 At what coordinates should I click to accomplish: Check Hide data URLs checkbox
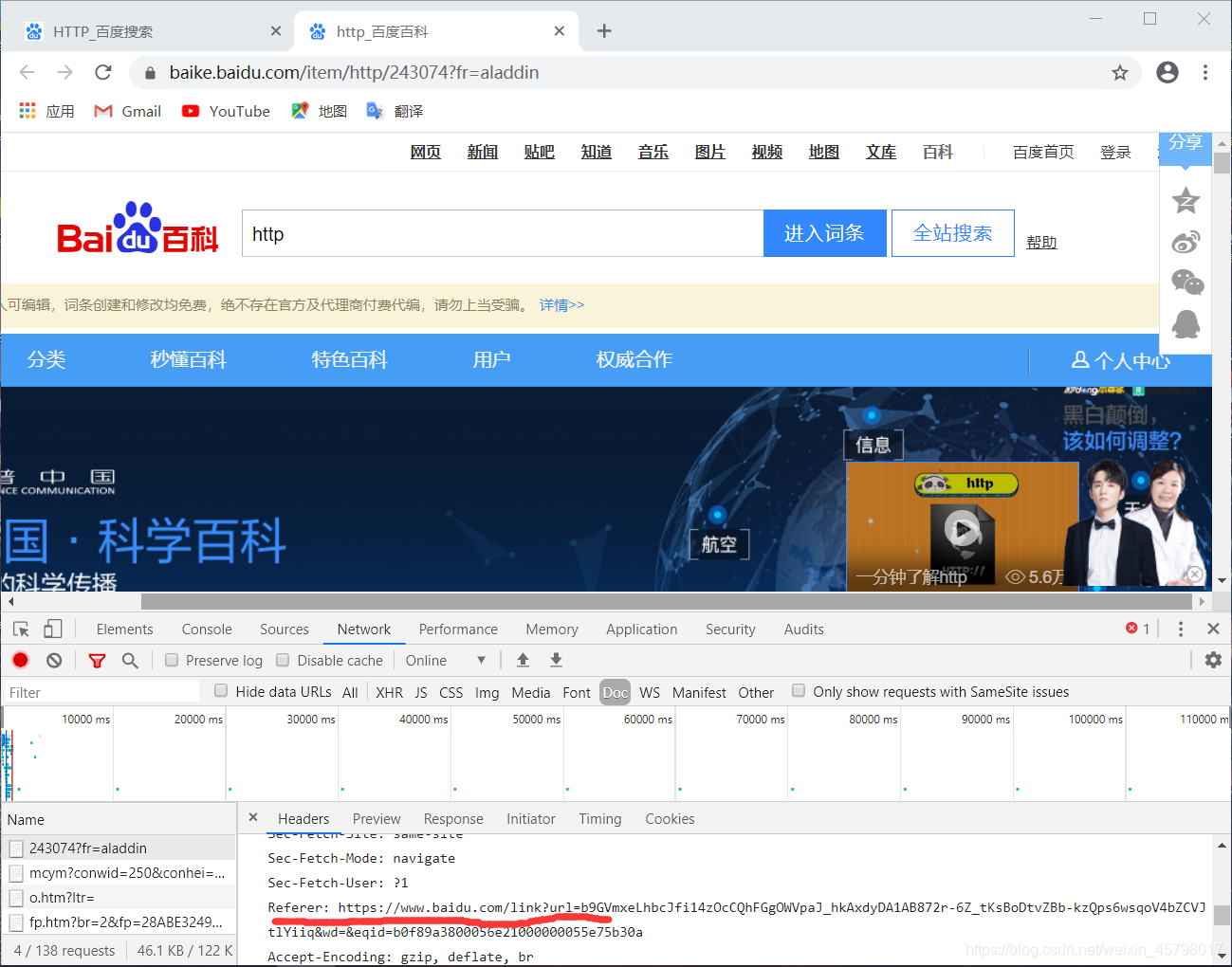pyautogui.click(x=221, y=690)
